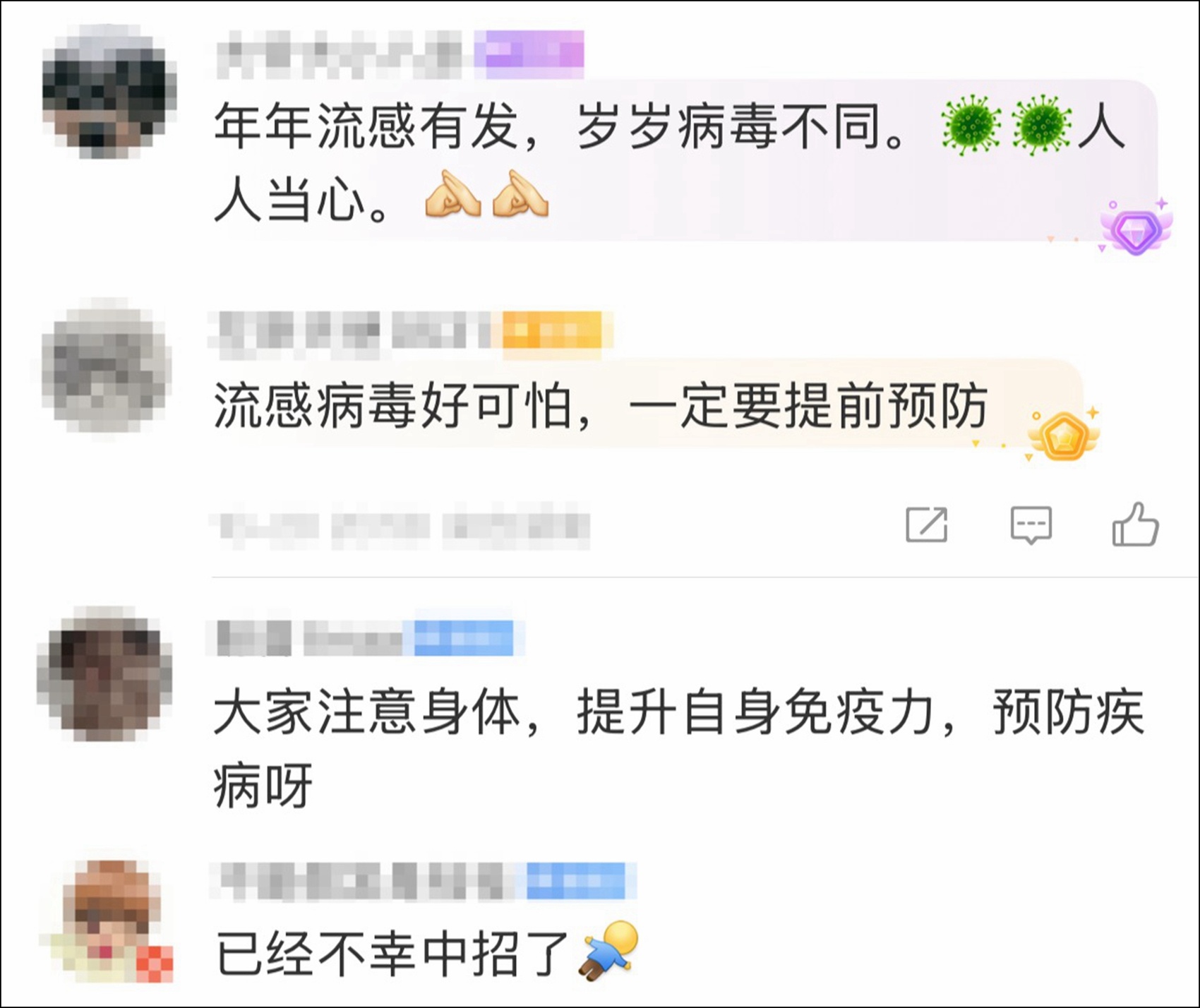
Task: Tap orange level tag beside second username
Action: point(553,330)
